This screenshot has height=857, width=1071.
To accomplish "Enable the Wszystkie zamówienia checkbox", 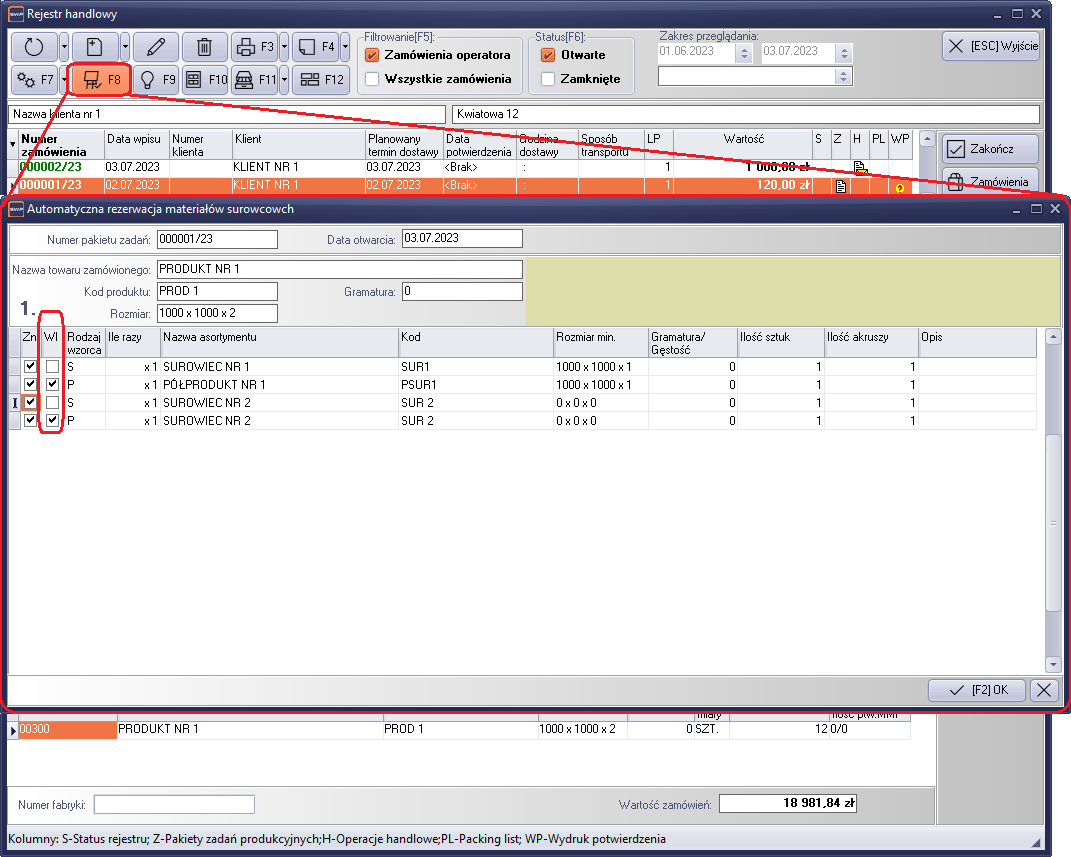I will pos(372,79).
